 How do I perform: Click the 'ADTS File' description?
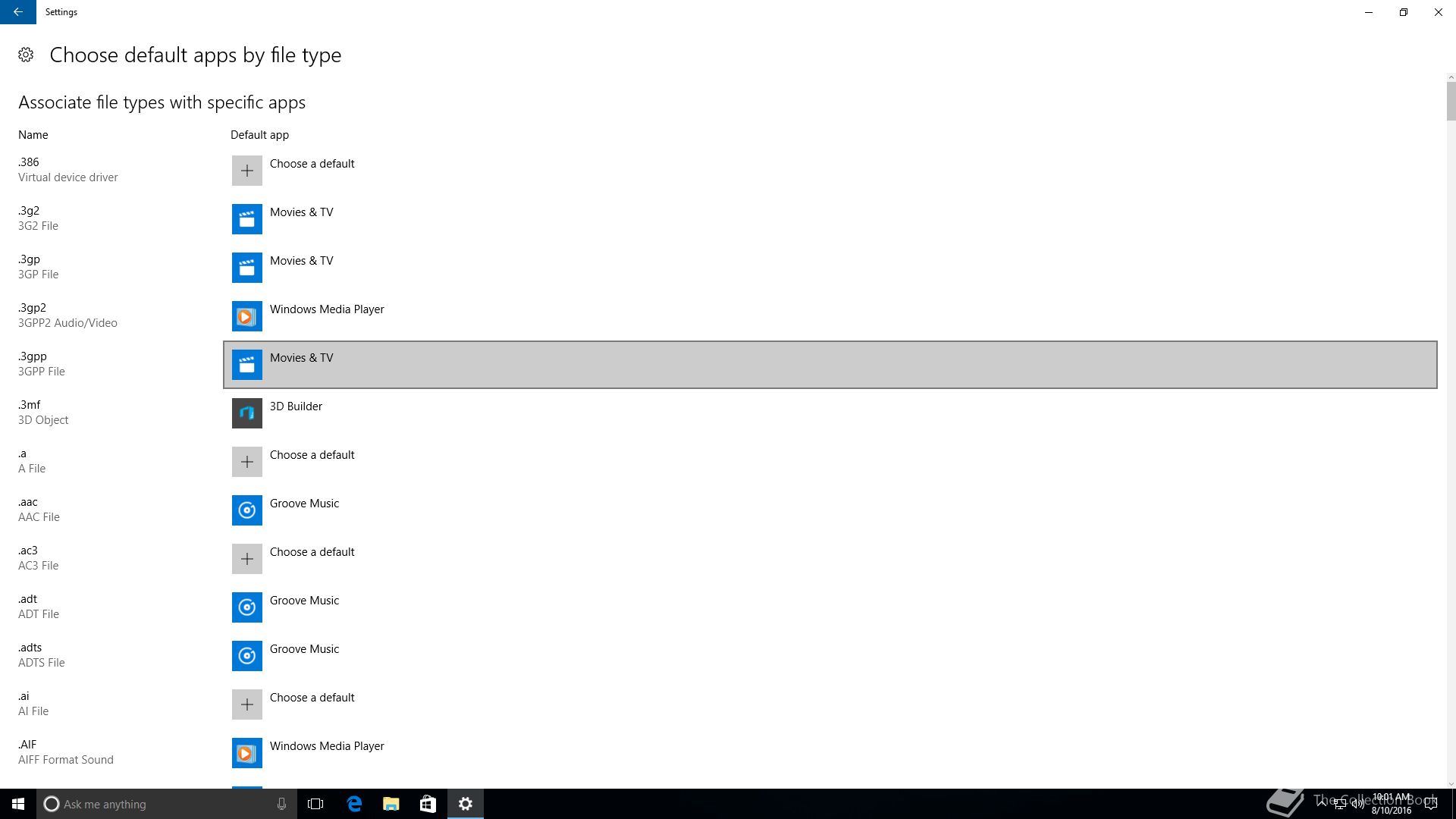click(42, 663)
